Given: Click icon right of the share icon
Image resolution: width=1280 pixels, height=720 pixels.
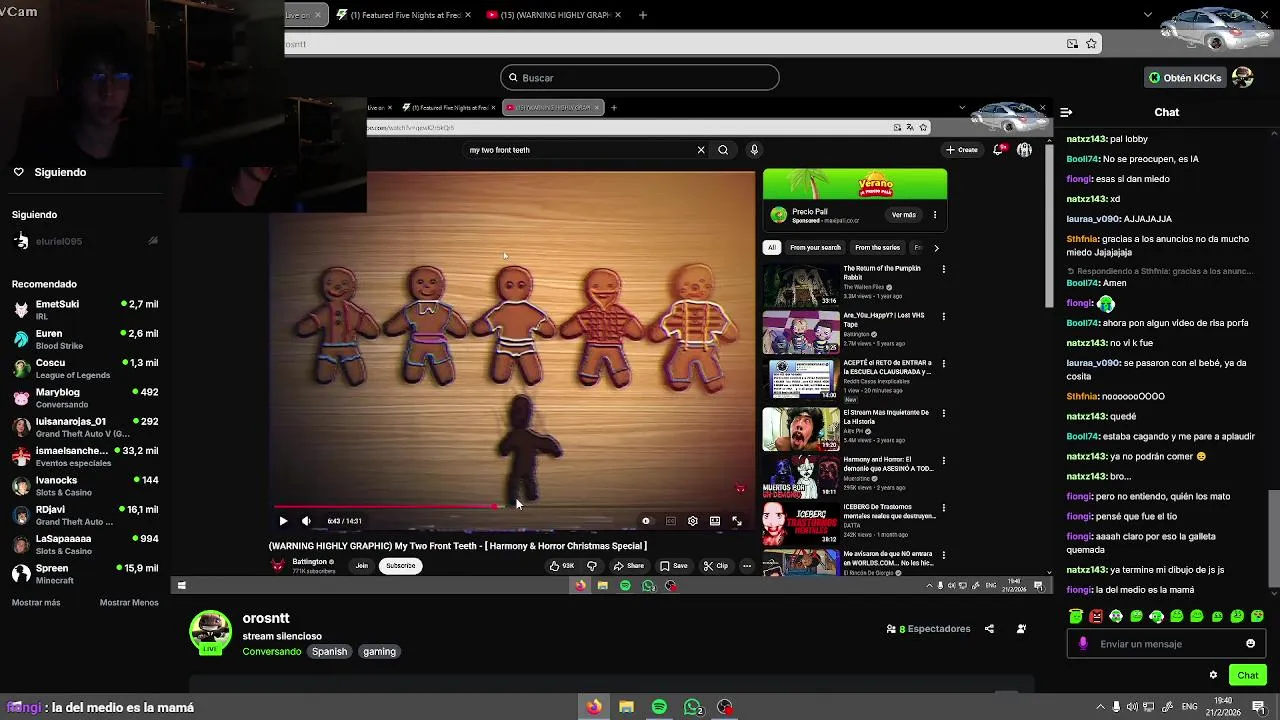Looking at the screenshot, I should point(1021,629).
